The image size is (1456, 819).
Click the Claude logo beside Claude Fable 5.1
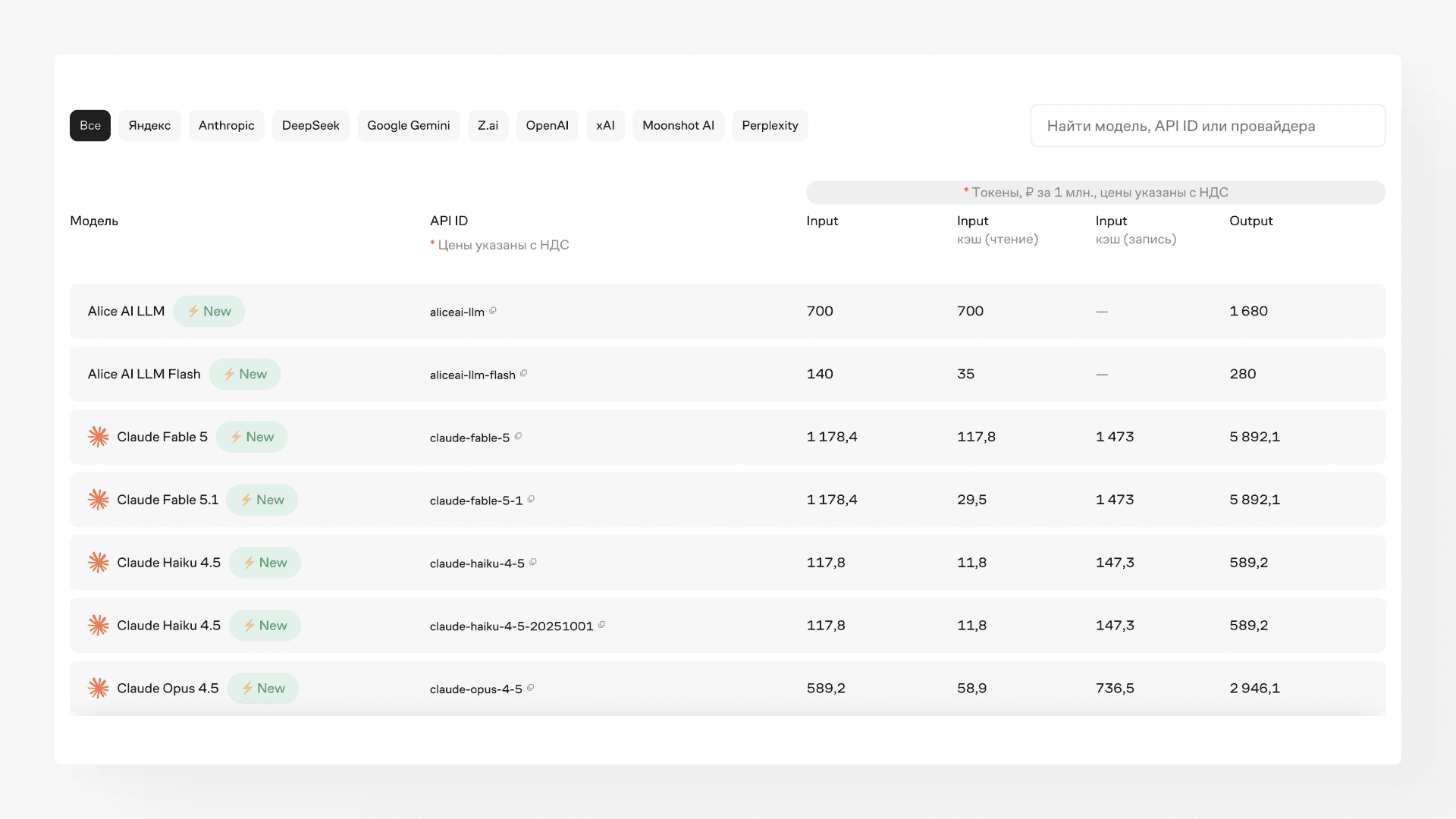tap(99, 500)
